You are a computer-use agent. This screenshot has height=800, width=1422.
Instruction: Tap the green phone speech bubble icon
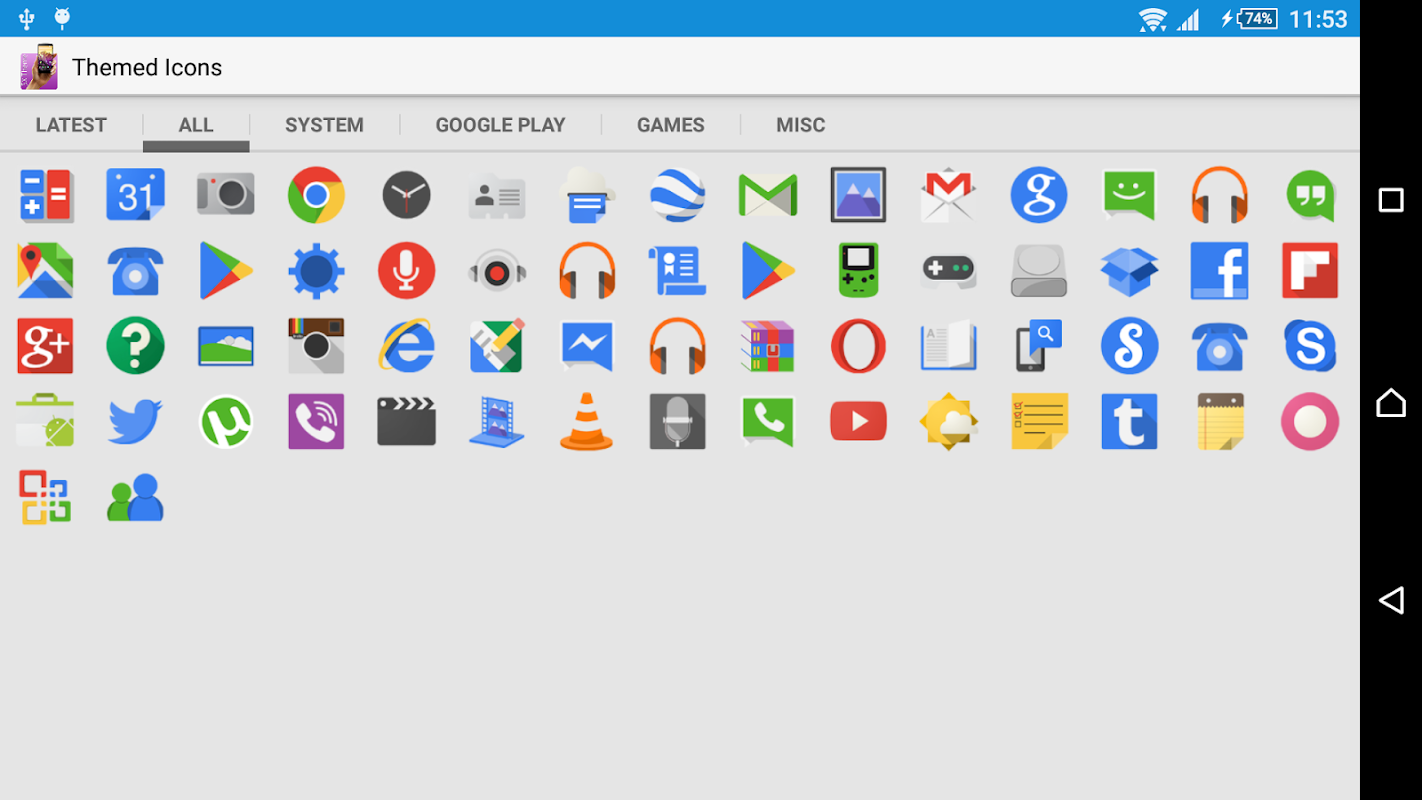(768, 421)
